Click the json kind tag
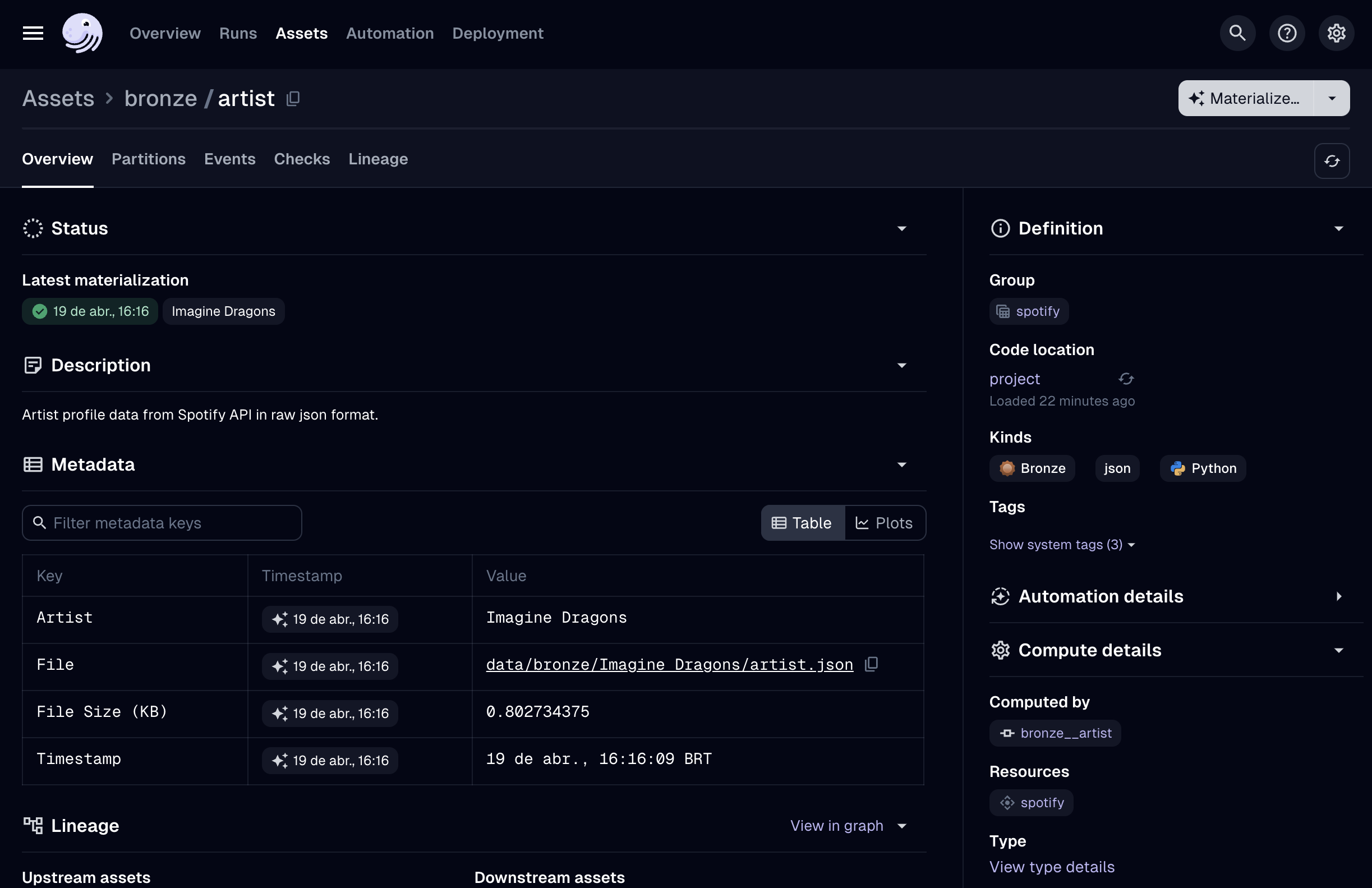 point(1117,468)
